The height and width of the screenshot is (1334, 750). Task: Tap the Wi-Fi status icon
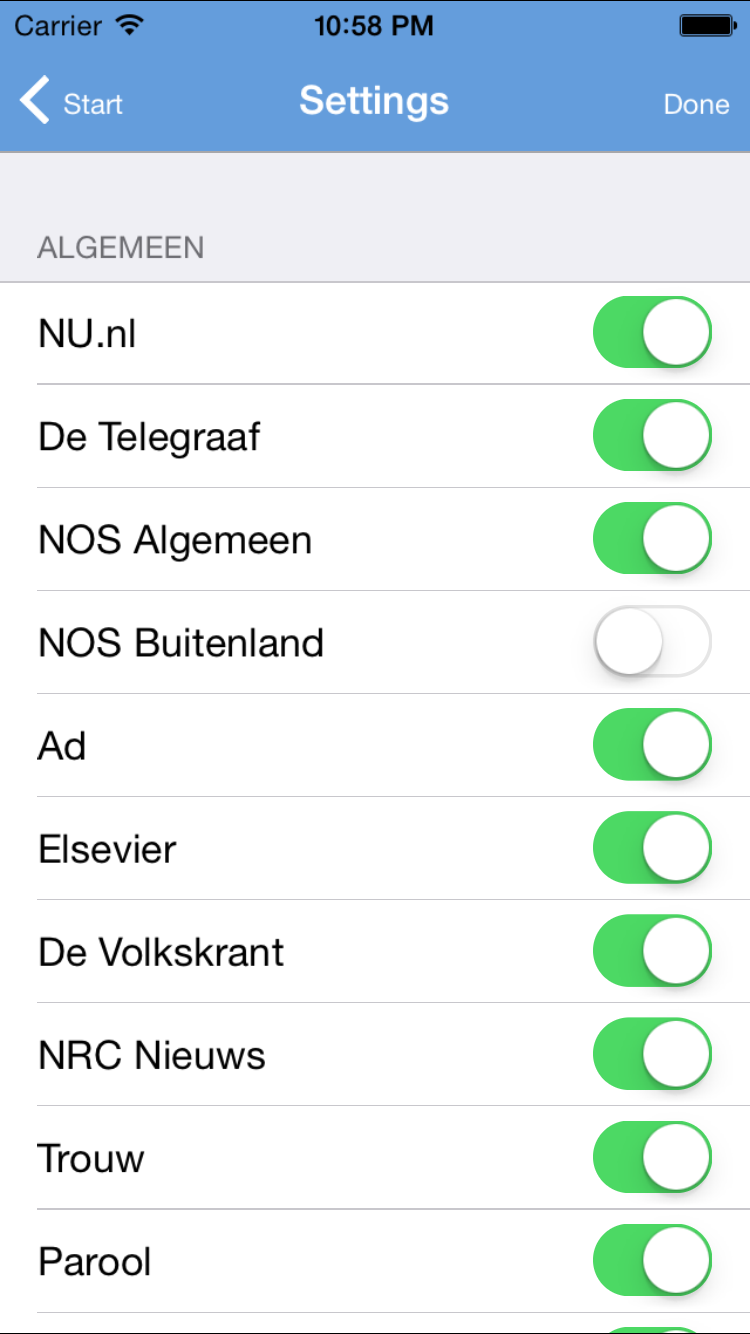130,26
